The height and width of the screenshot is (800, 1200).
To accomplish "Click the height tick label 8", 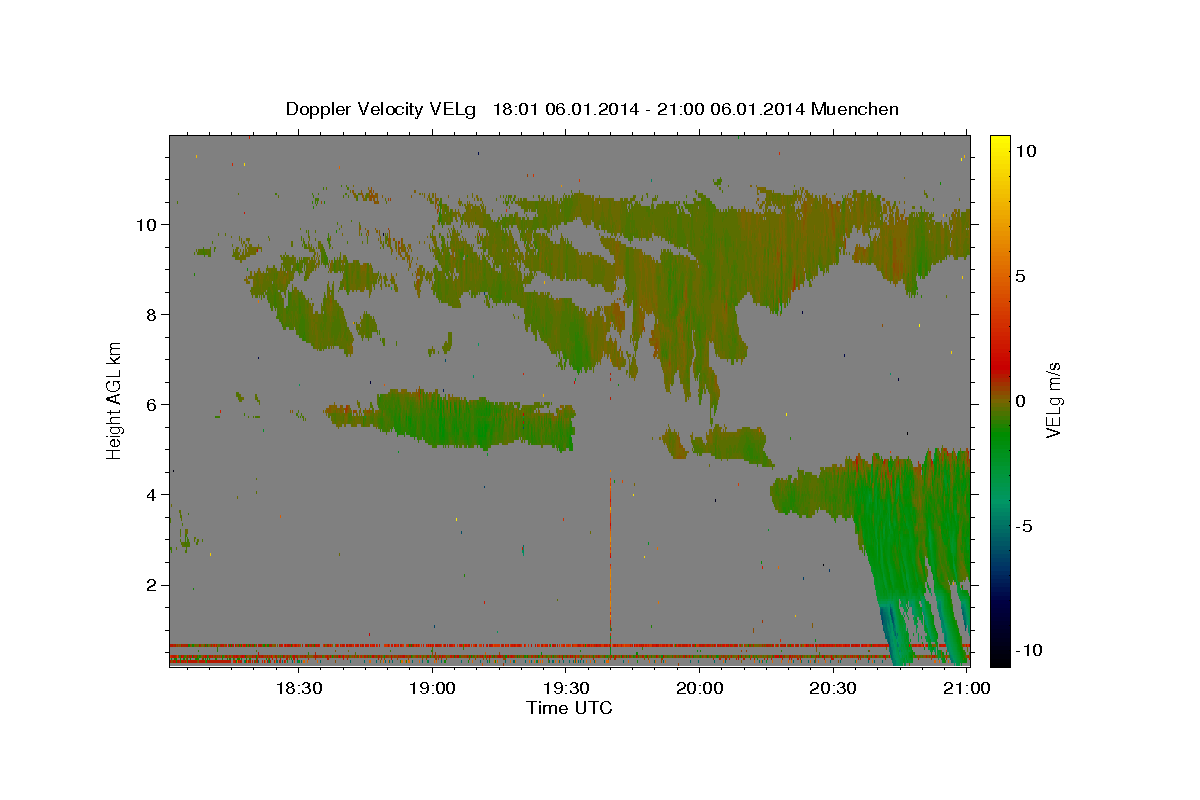I will point(152,314).
